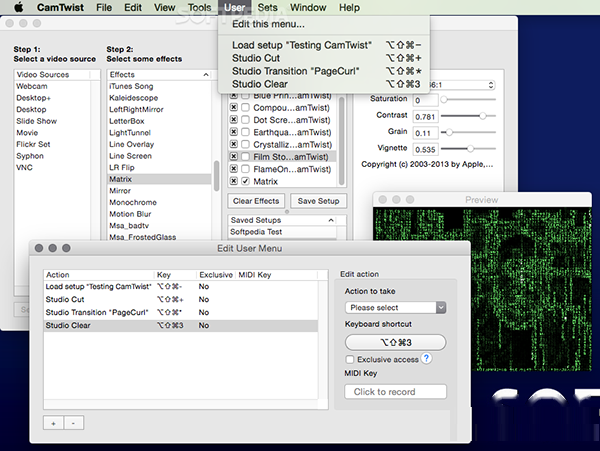This screenshot has height=451, width=600.
Task: Remove the Earthqua...amTwist) effect via X icon
Action: click(234, 132)
